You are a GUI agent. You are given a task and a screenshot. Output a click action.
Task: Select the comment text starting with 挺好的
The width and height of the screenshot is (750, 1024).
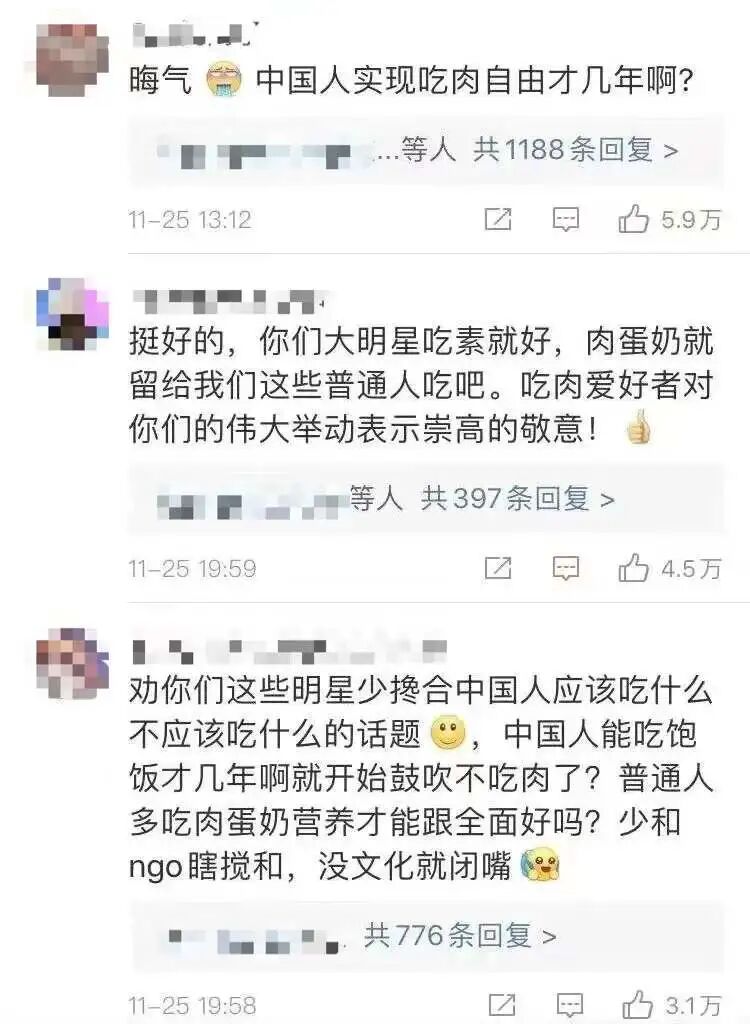[421, 386]
